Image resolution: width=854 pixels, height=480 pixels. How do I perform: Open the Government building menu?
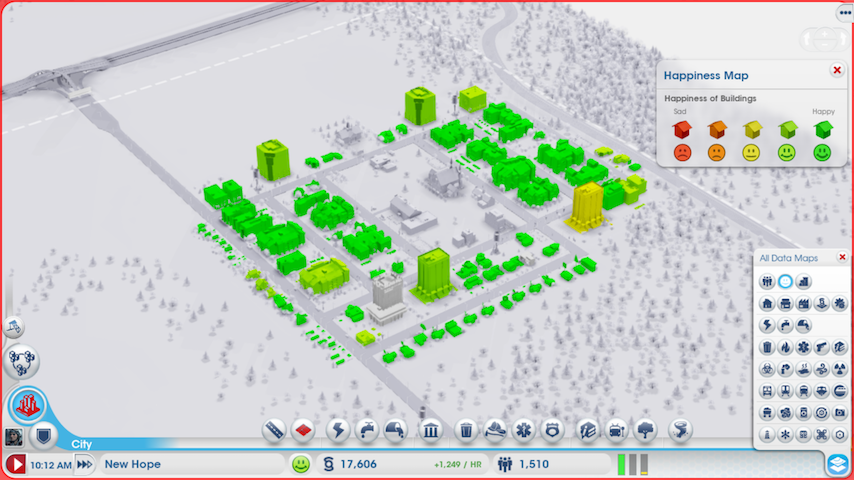(x=431, y=430)
